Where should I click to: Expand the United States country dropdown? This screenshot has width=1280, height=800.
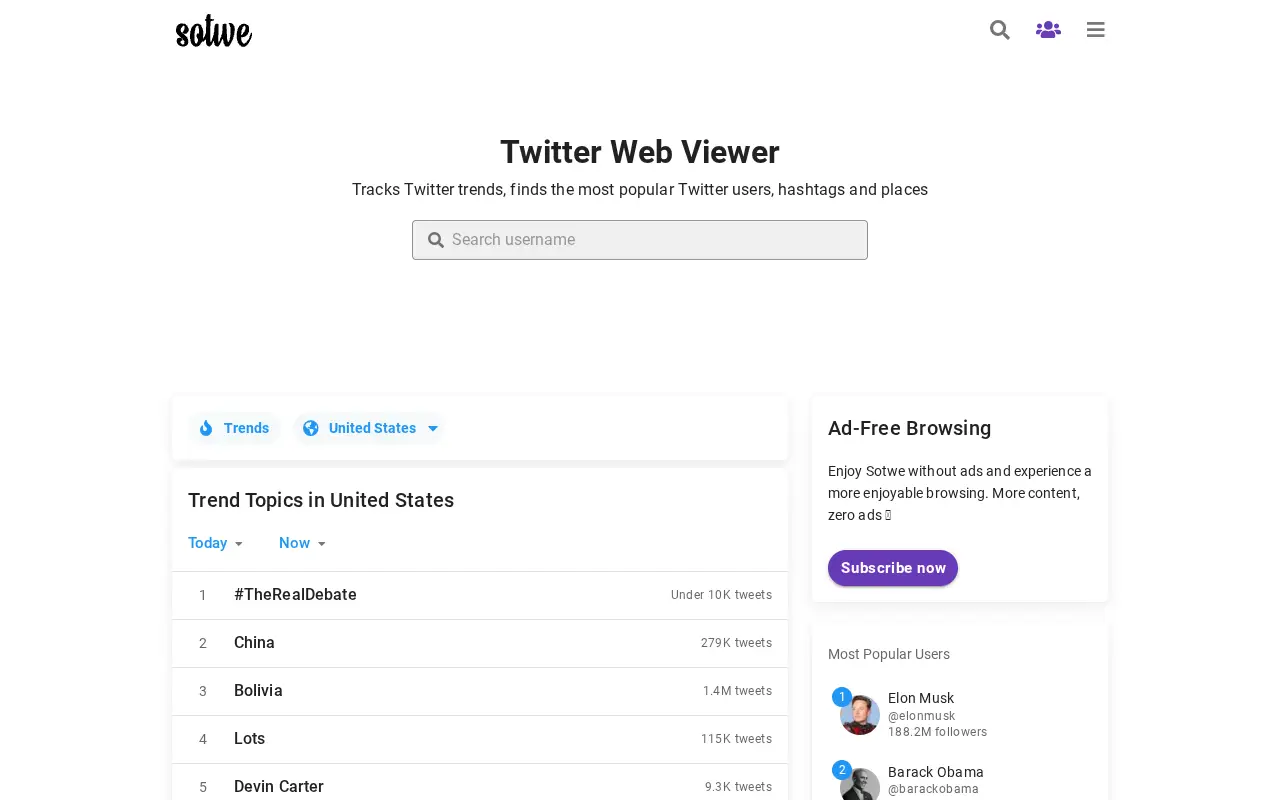[369, 428]
